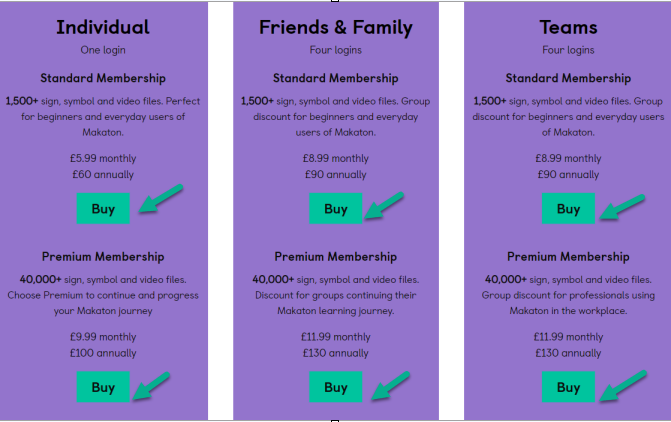The image size is (671, 422).
Task: Click the top center image resize handle
Action: (335, 1)
